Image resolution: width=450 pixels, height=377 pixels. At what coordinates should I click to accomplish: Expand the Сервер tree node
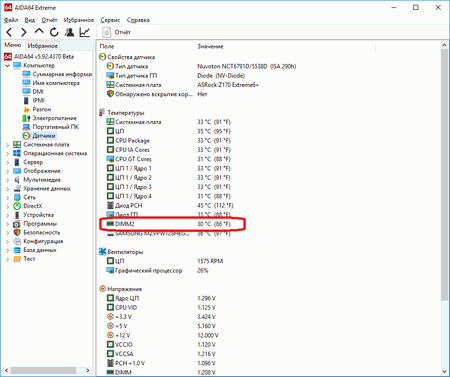(7, 162)
